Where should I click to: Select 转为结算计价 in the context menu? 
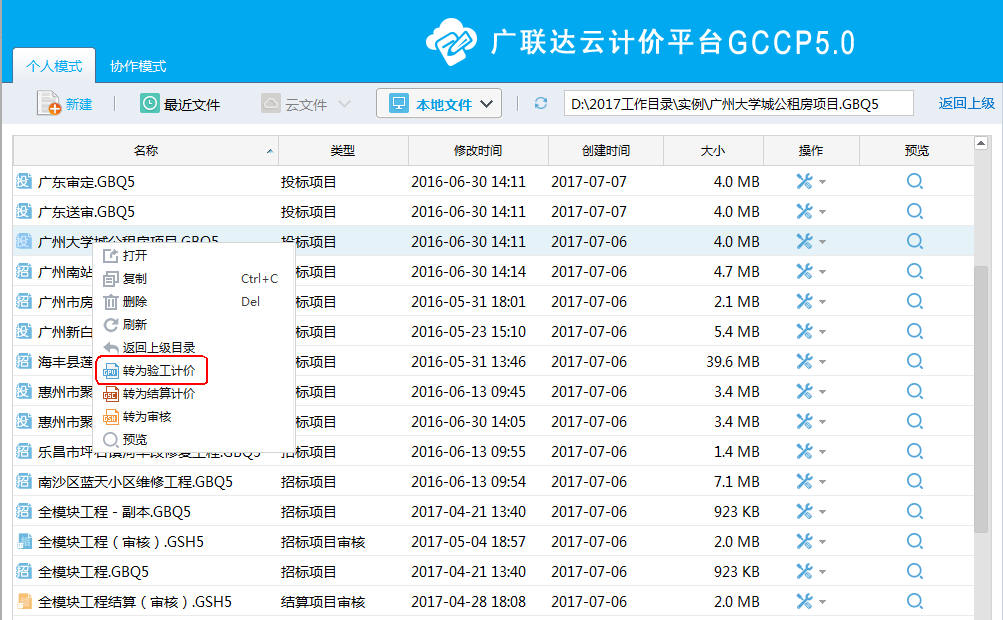coord(158,394)
